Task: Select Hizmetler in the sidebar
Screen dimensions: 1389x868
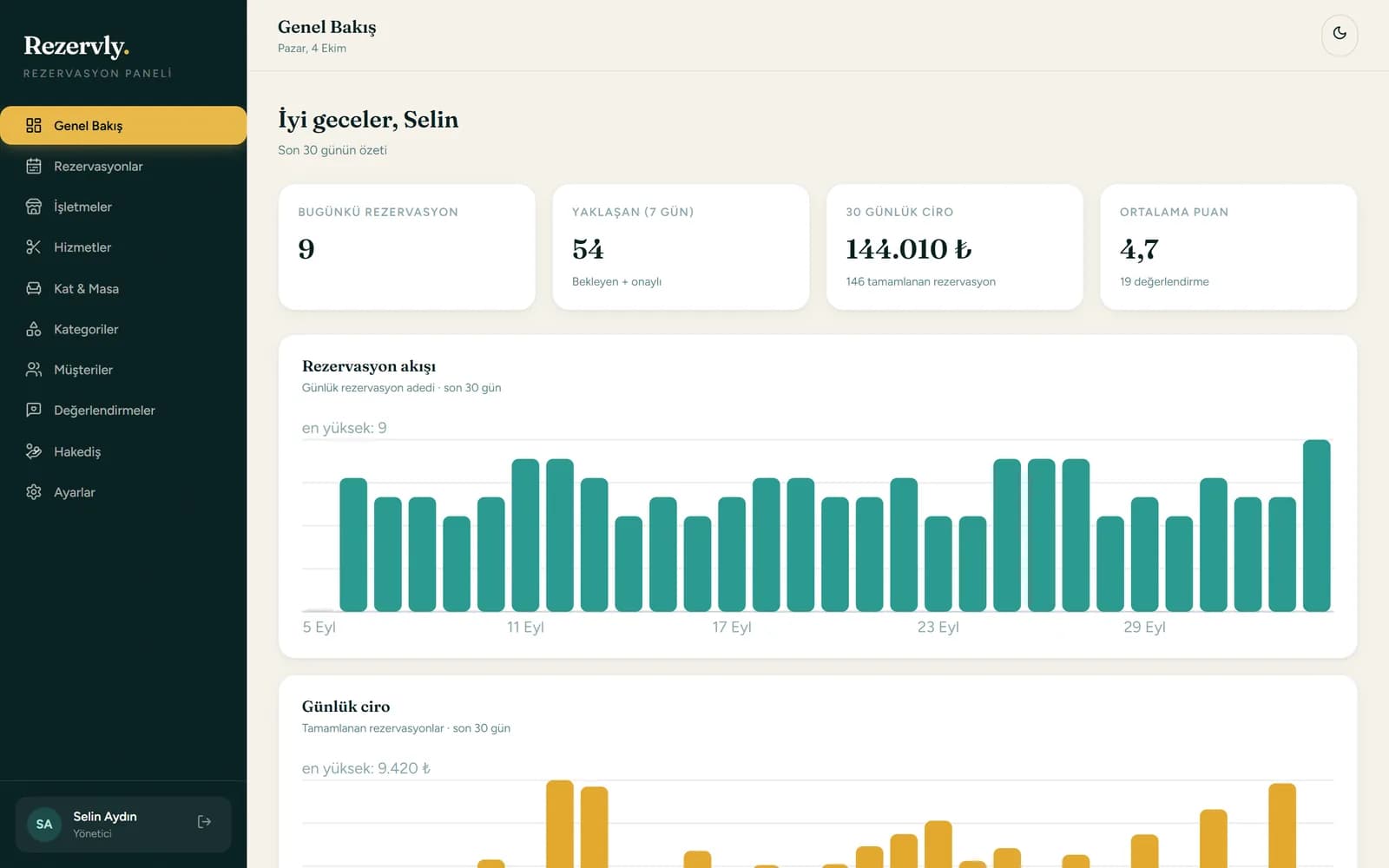Action: (123, 247)
